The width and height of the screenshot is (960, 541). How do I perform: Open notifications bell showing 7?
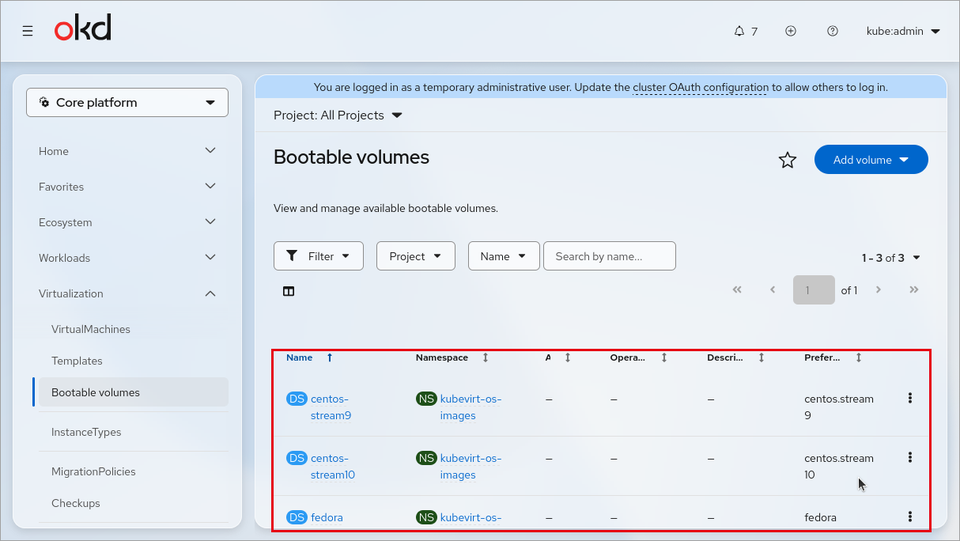point(745,31)
